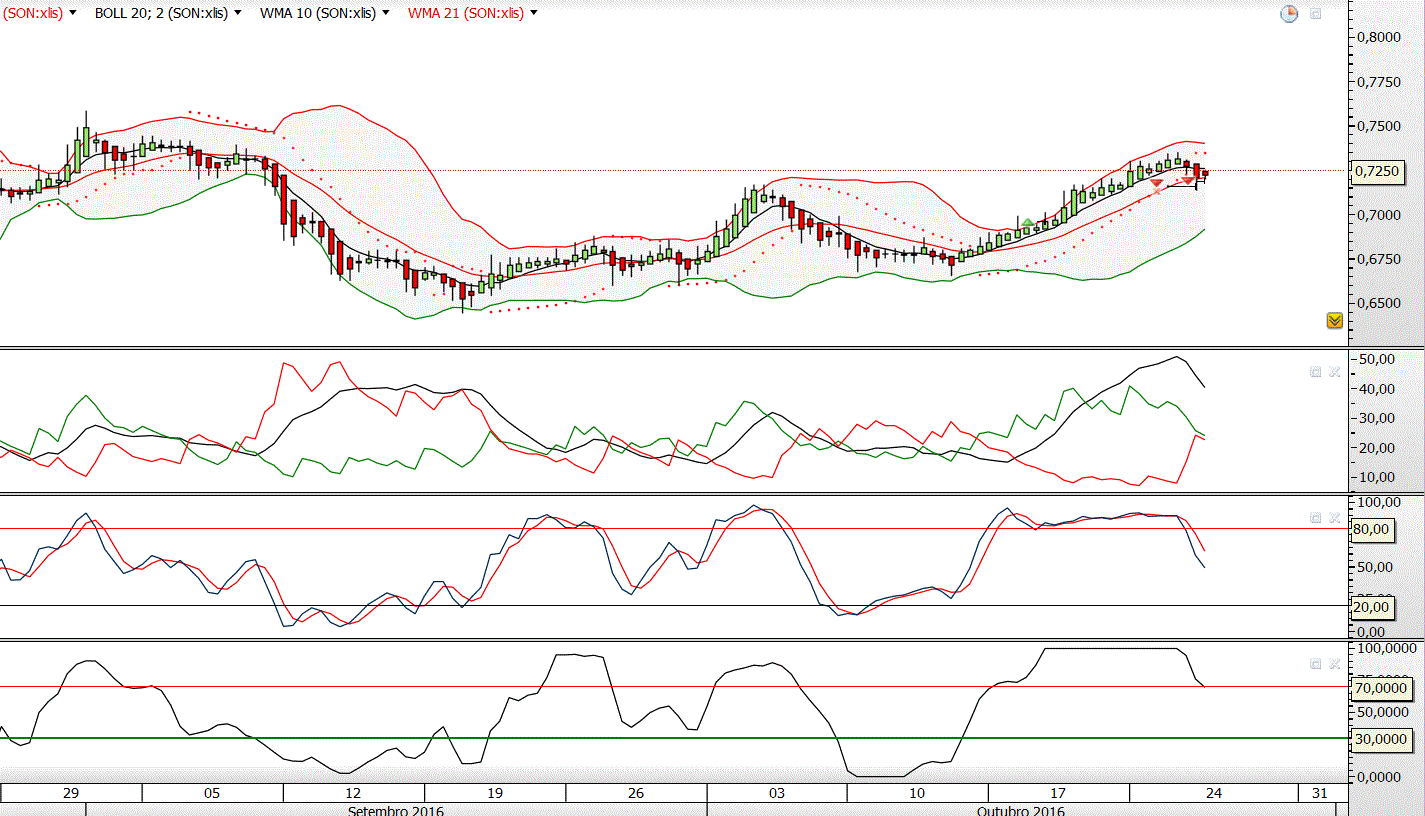The height and width of the screenshot is (816, 1425).
Task: Open dropdown arrow next to red (SON:xlis) label
Action: (73, 13)
